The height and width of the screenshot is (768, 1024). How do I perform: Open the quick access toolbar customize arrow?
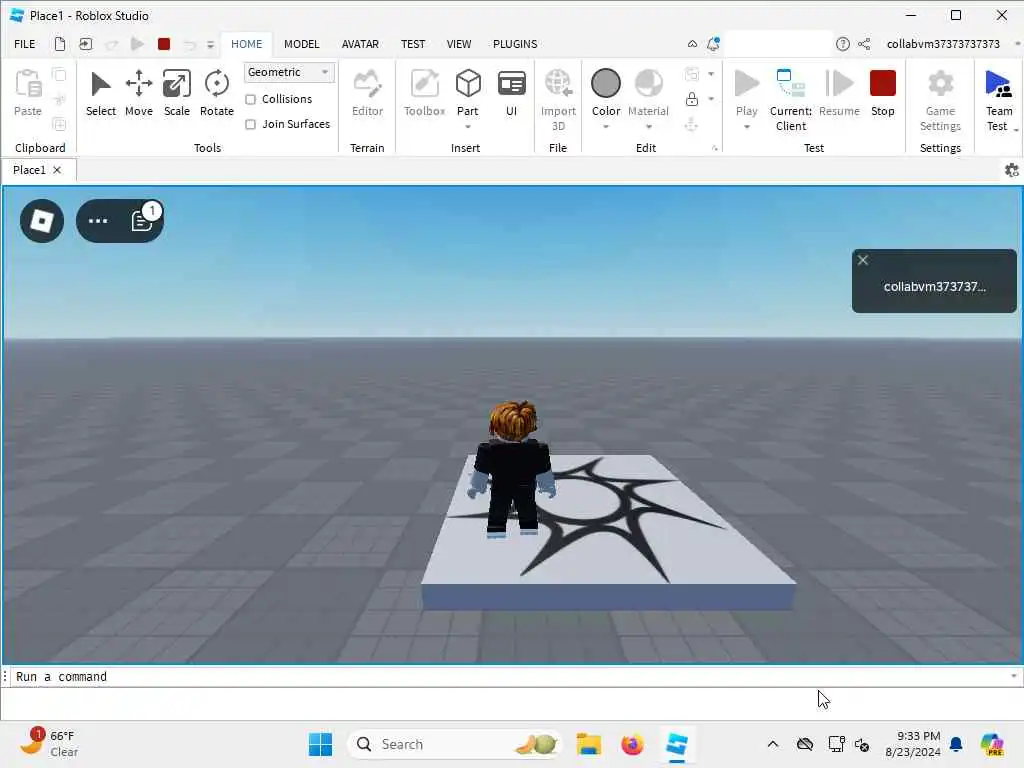(x=210, y=44)
